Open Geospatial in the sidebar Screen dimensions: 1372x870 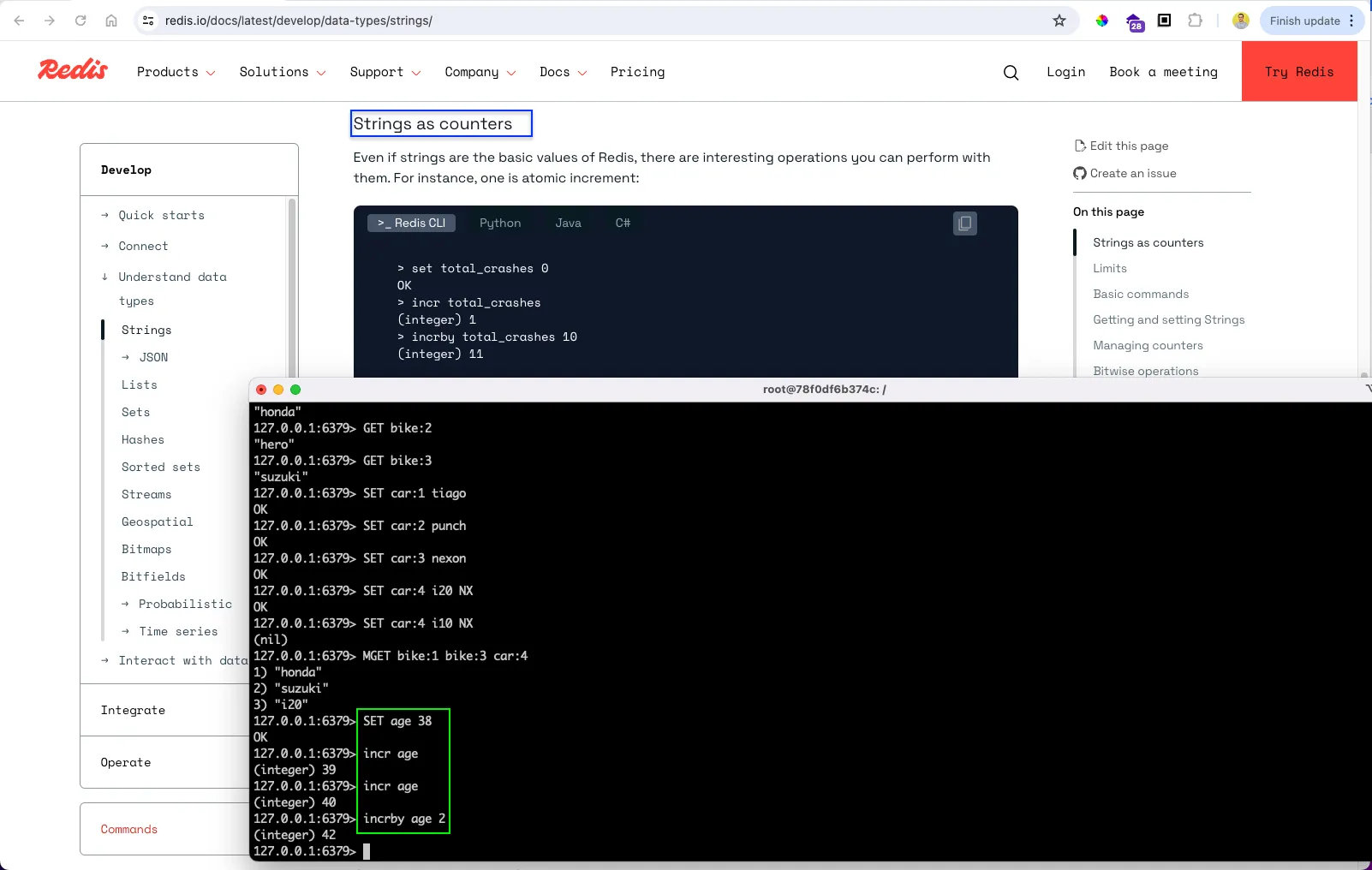click(x=158, y=521)
